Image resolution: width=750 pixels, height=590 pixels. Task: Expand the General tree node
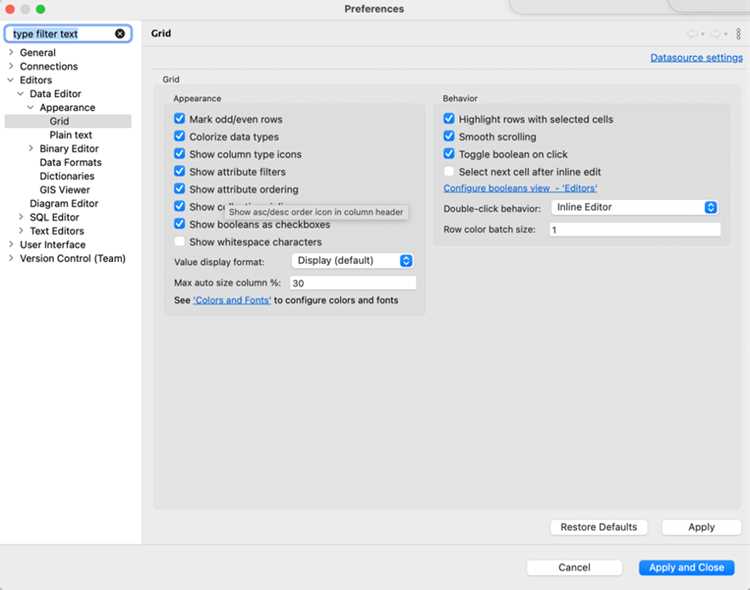pos(11,52)
